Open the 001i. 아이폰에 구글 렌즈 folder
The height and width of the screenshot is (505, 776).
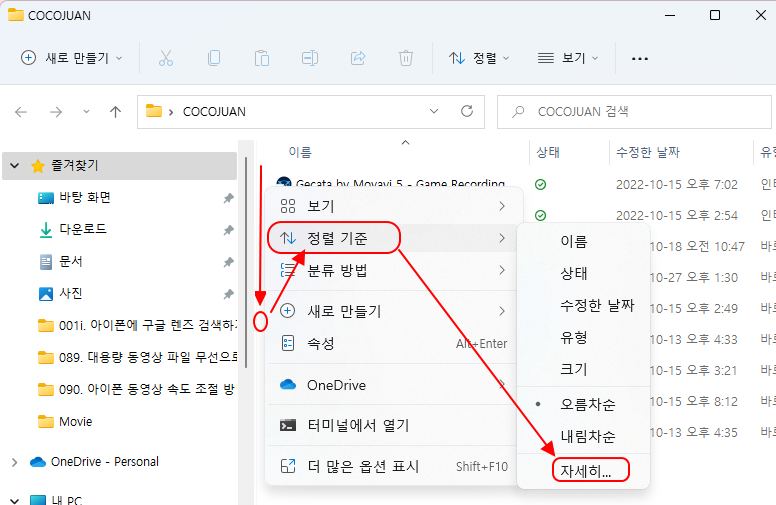[138, 325]
